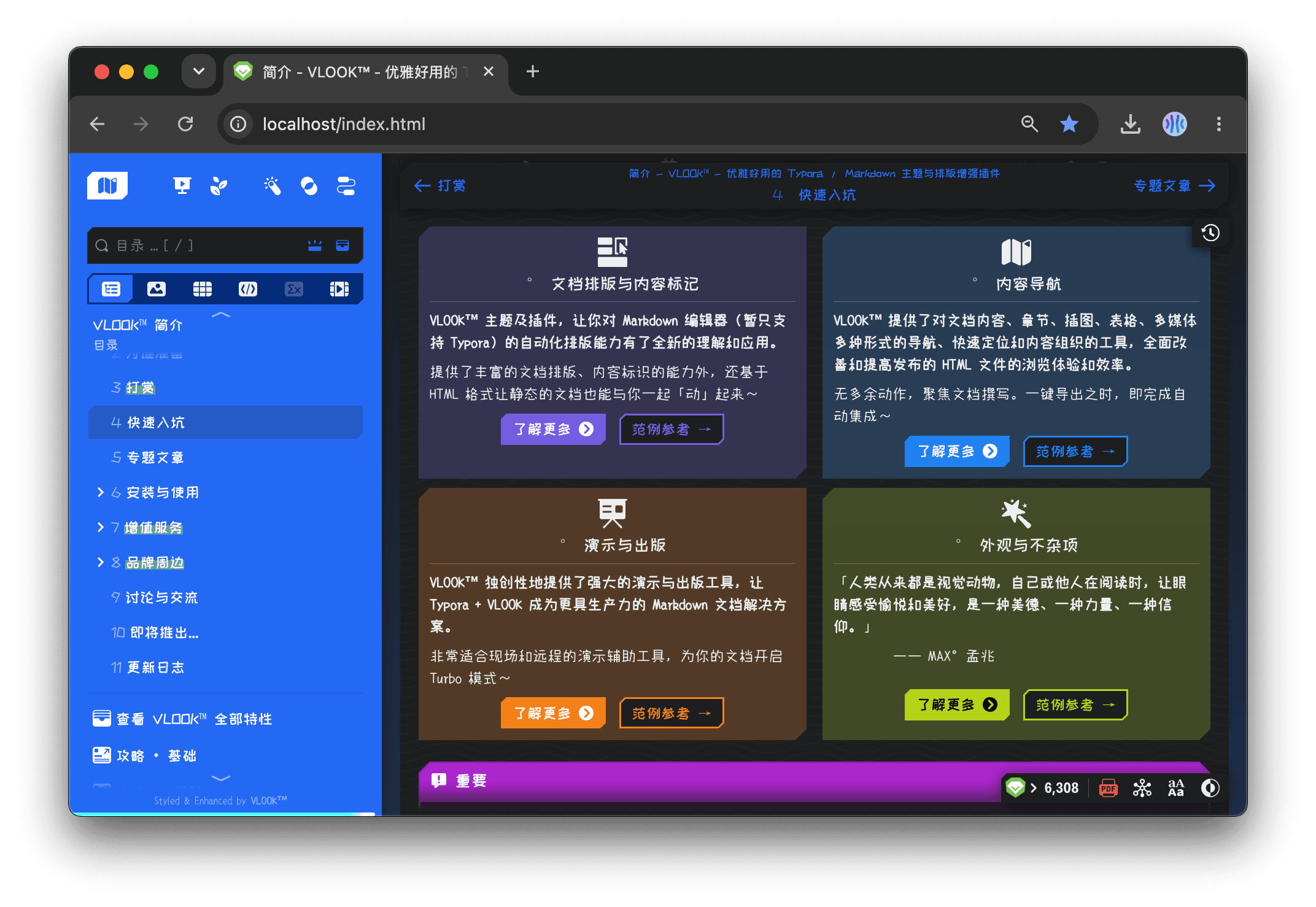Open the tab search dropdown arrow
Screen dimensions: 1316x907
pyautogui.click(x=199, y=71)
